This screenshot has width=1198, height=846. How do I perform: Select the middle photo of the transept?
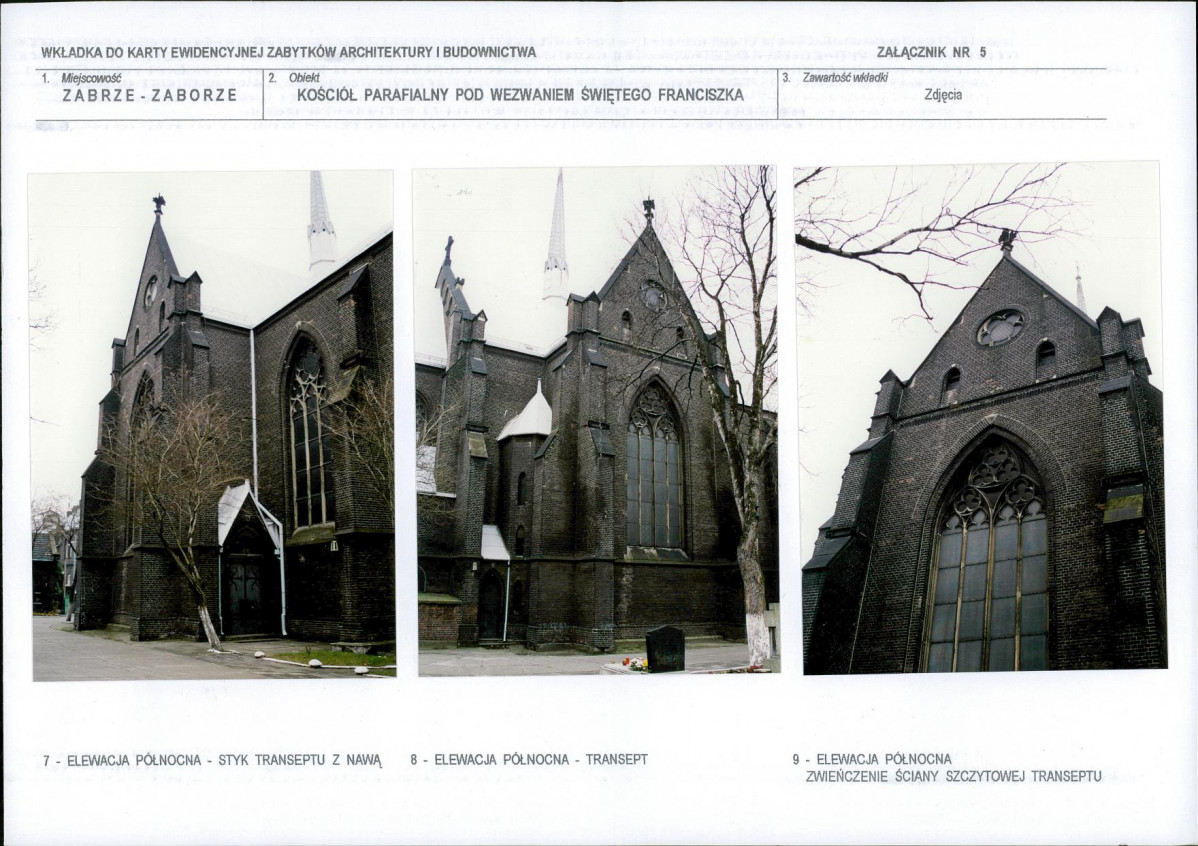pos(596,420)
